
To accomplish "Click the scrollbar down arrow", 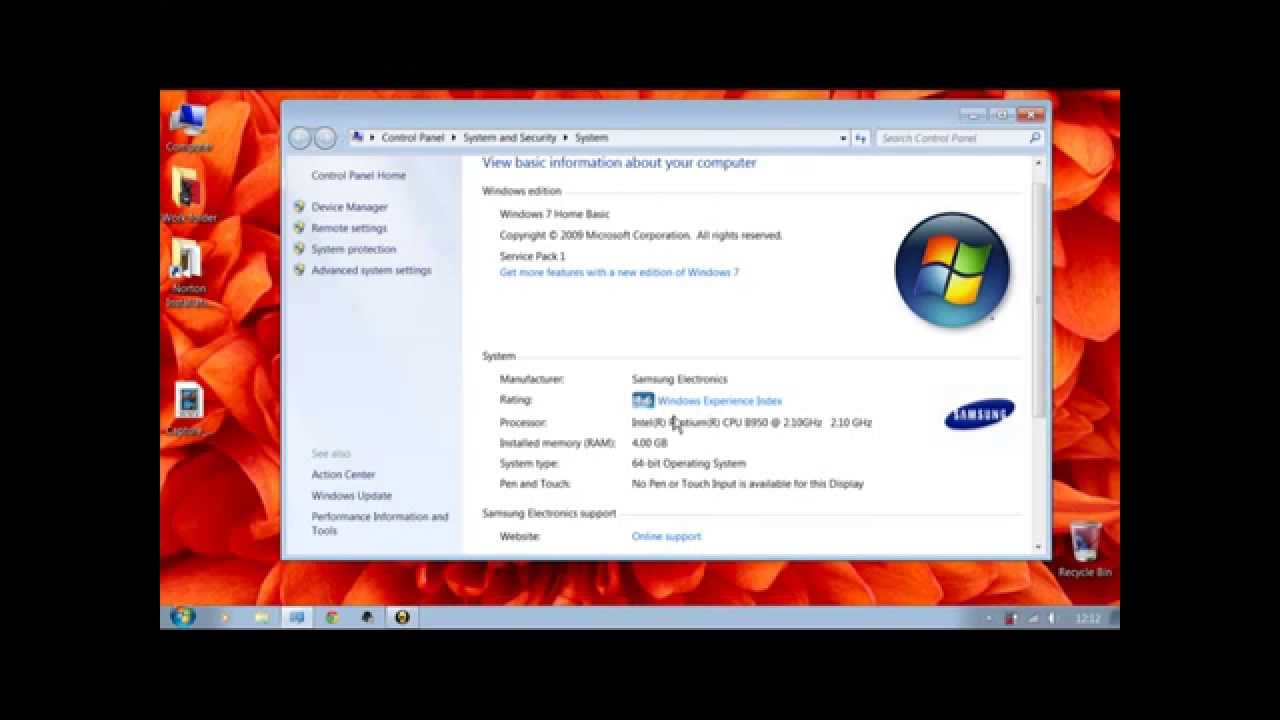I will (1038, 547).
